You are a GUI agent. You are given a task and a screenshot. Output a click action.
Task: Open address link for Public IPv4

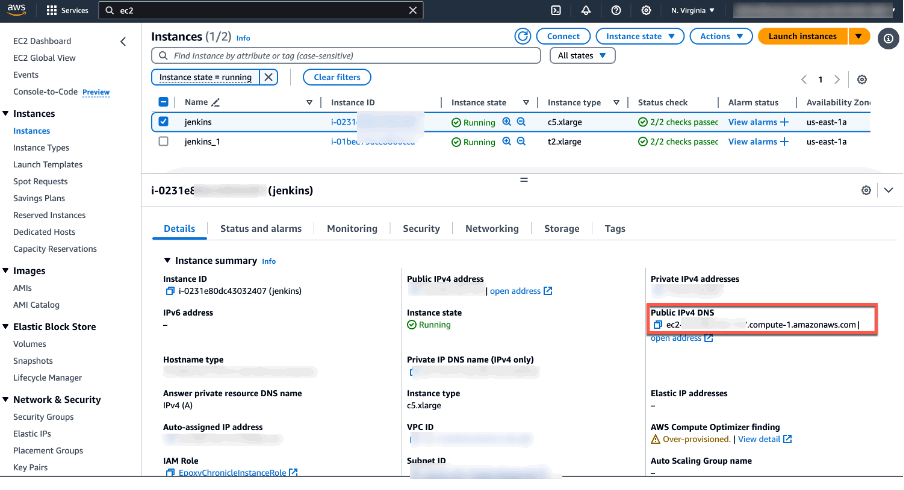coord(521,291)
